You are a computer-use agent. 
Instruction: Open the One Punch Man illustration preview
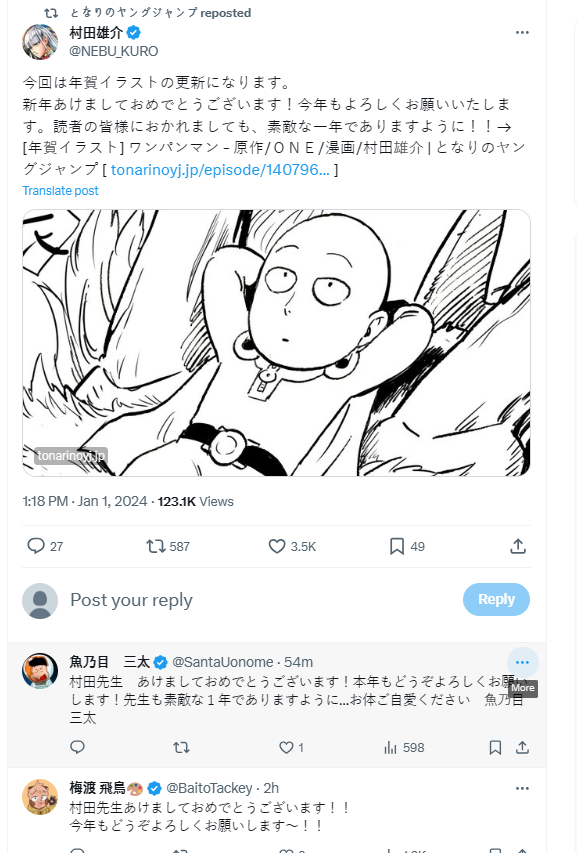[x=276, y=343]
